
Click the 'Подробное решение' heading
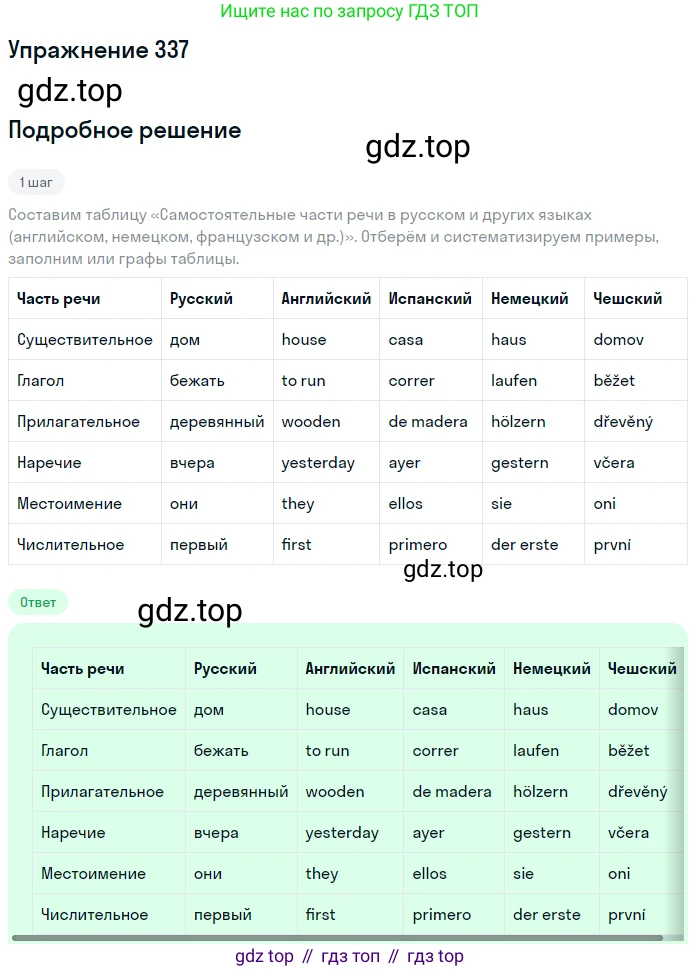point(124,130)
